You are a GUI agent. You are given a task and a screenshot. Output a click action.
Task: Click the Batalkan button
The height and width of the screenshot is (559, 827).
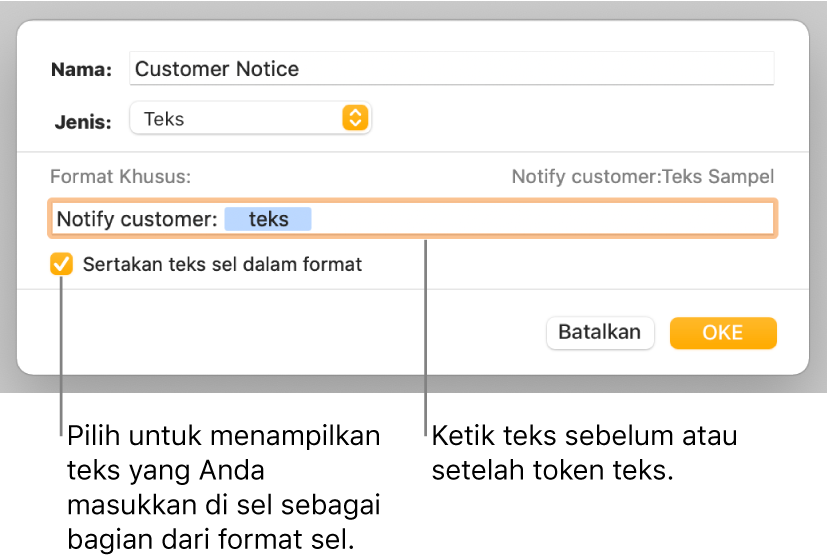[x=600, y=333]
